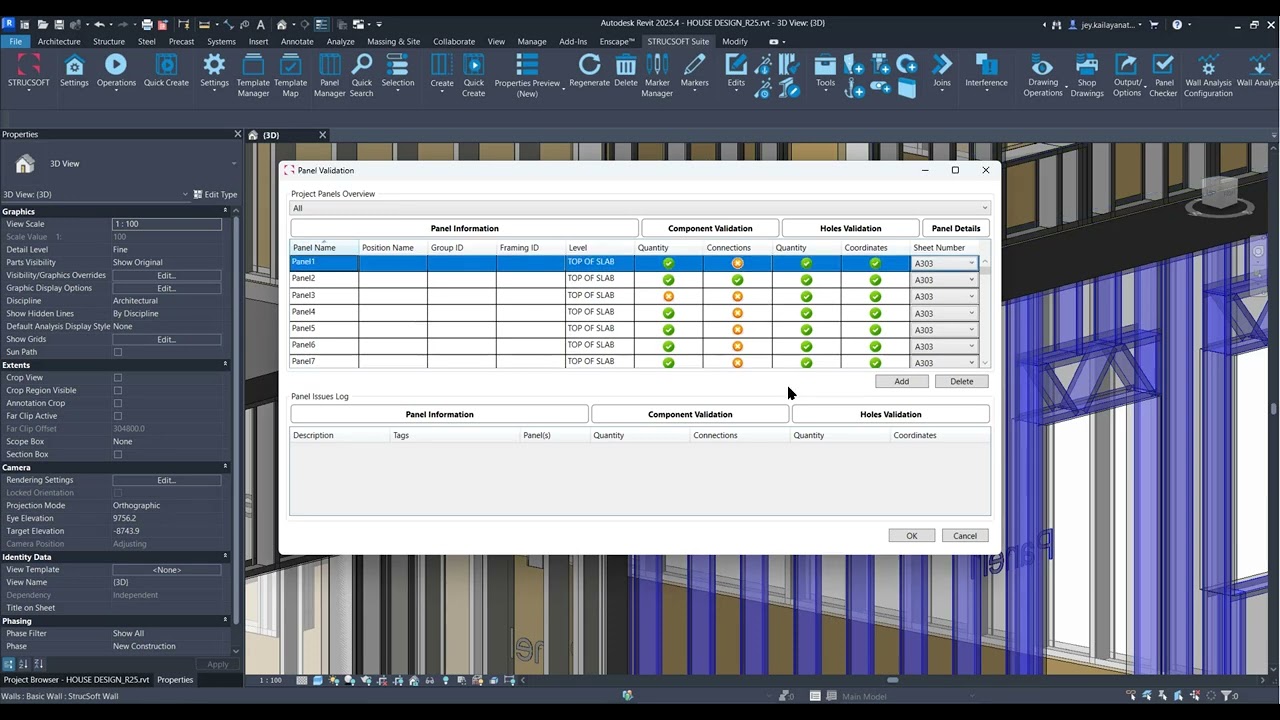Open the Joins tool

(x=942, y=71)
